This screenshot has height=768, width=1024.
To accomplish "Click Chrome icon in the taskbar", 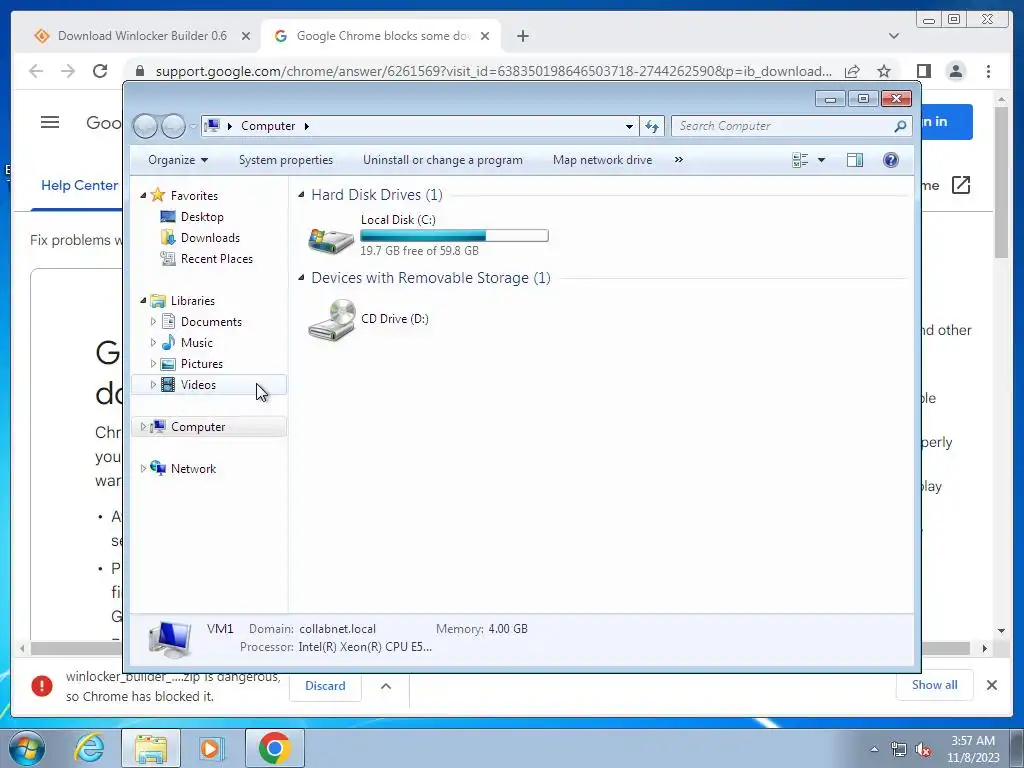I will [x=274, y=748].
